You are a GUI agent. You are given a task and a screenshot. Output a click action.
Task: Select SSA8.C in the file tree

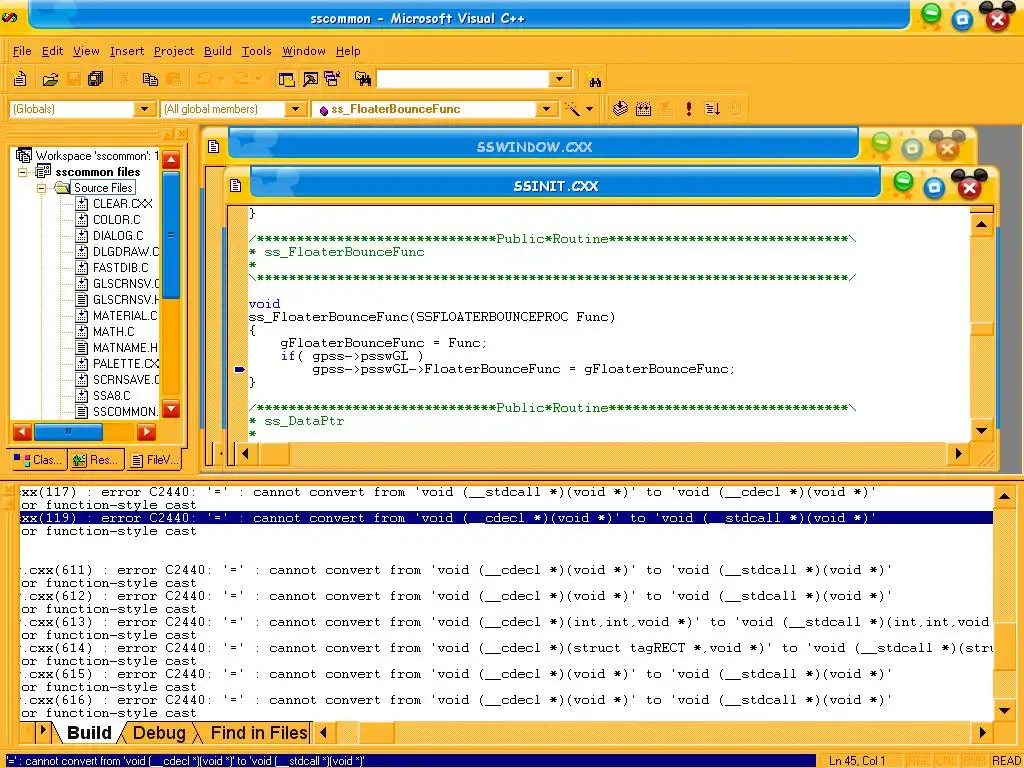(x=112, y=396)
